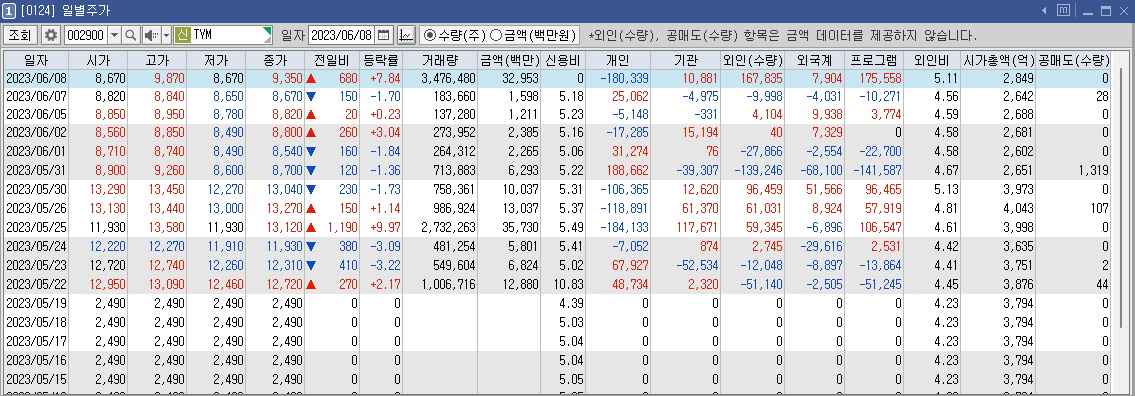Click the 금액(백만) column header
This screenshot has width=1135, height=396.
tap(510, 60)
